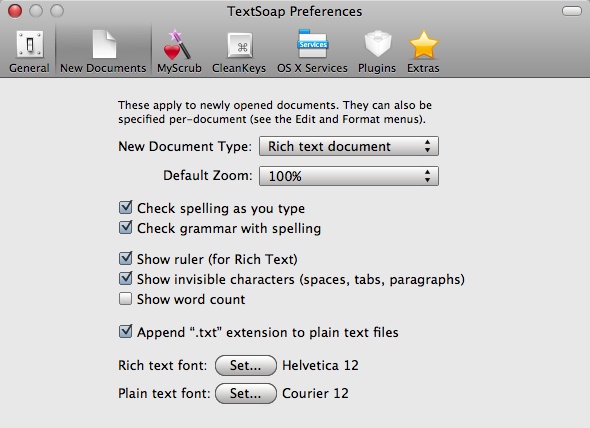590x428 pixels.
Task: Click the toolbar toggle pill button
Action: pyautogui.click(x=572, y=11)
